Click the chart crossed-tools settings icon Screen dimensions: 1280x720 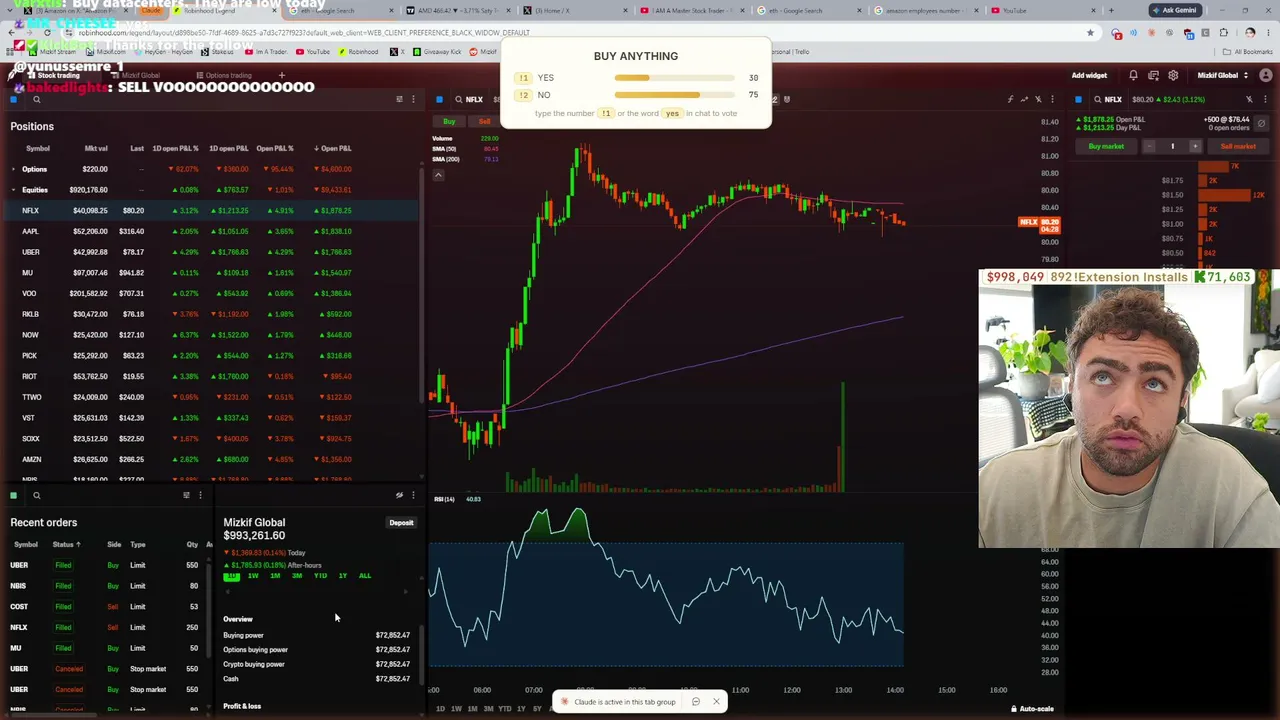click(1038, 99)
